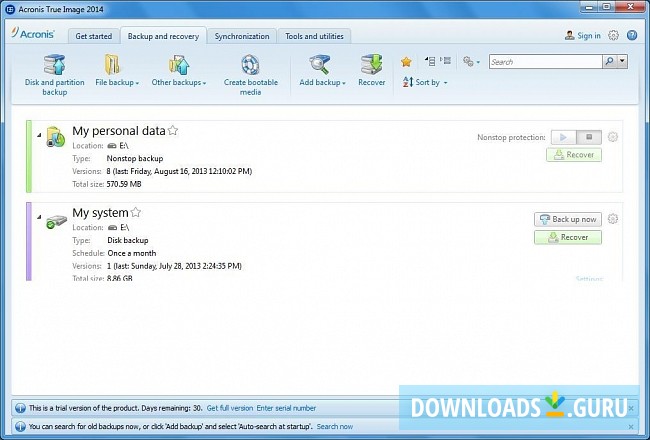Click 'Once a month' schedule text
650x440 pixels.
pyautogui.click(x=132, y=253)
